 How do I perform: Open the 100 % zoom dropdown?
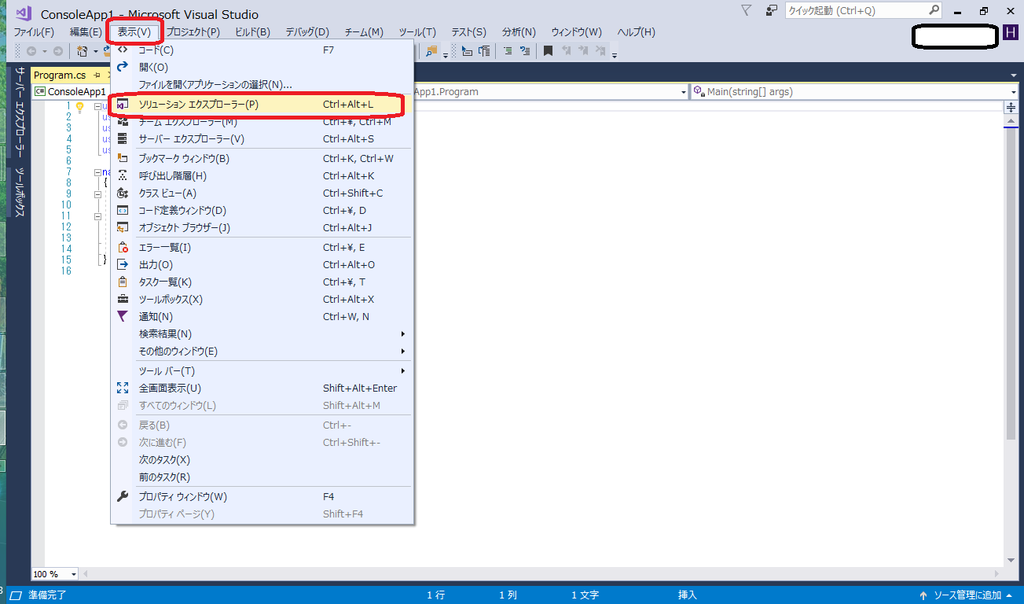click(74, 574)
